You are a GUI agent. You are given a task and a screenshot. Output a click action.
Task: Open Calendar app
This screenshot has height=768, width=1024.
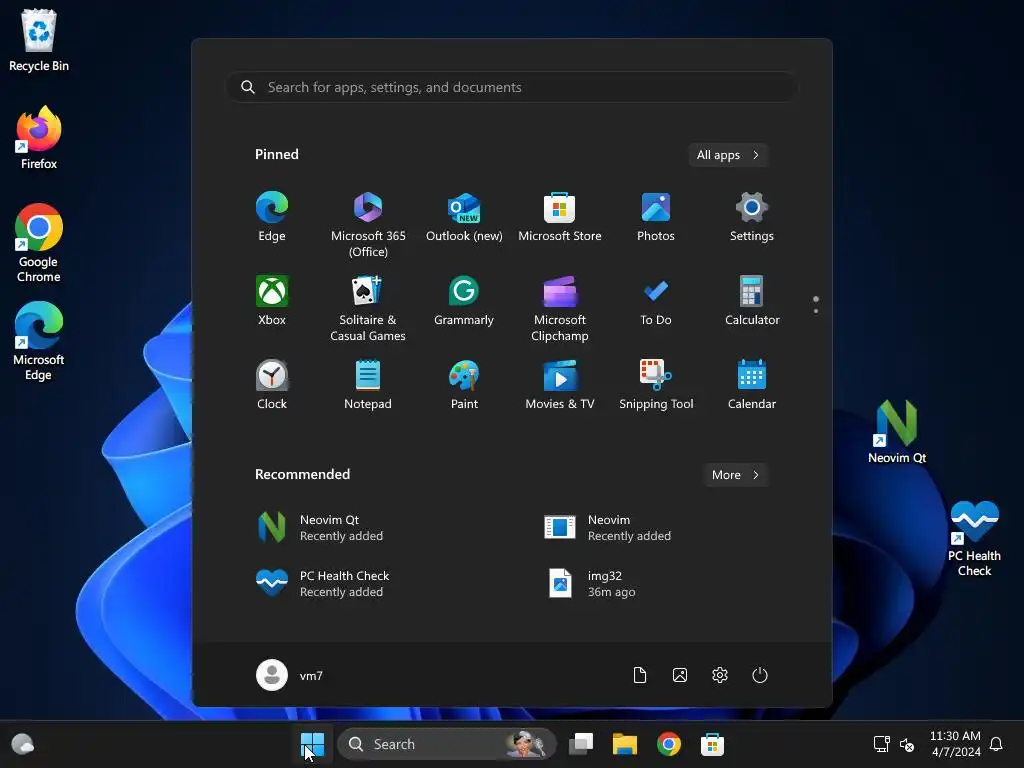click(752, 385)
